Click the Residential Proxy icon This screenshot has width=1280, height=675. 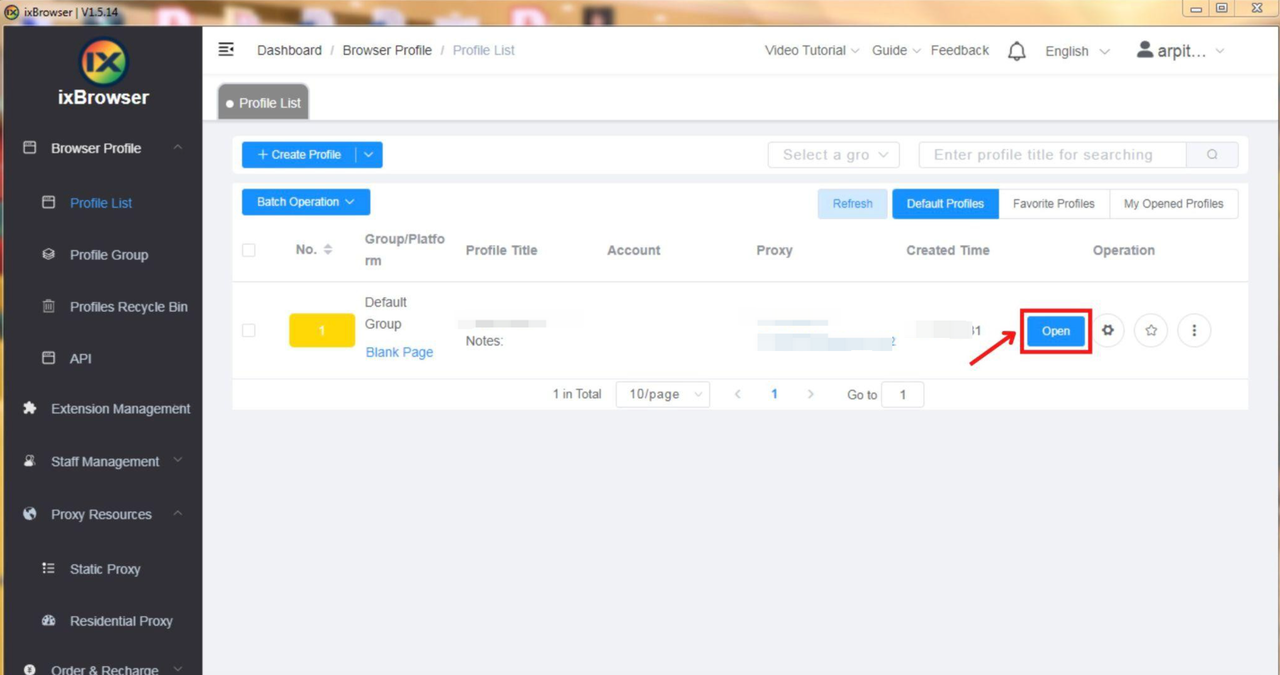48,620
